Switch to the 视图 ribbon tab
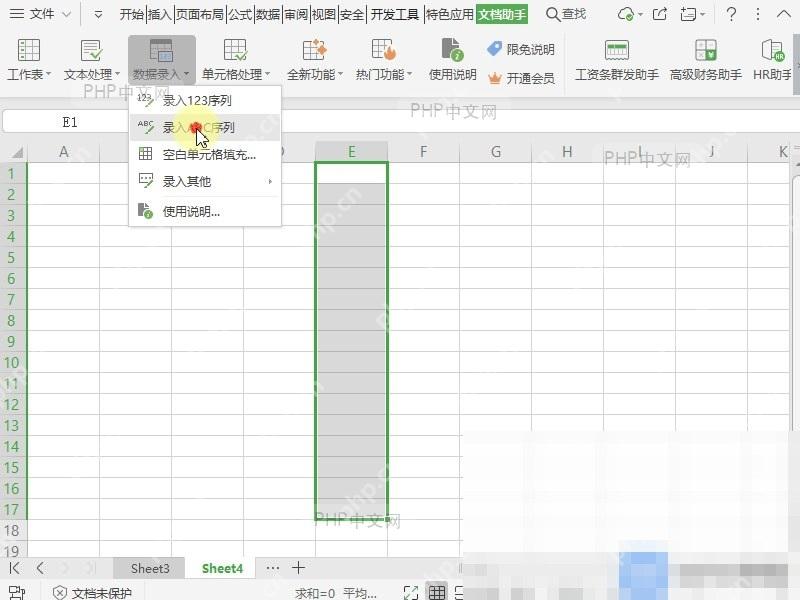The image size is (800, 600). (323, 14)
